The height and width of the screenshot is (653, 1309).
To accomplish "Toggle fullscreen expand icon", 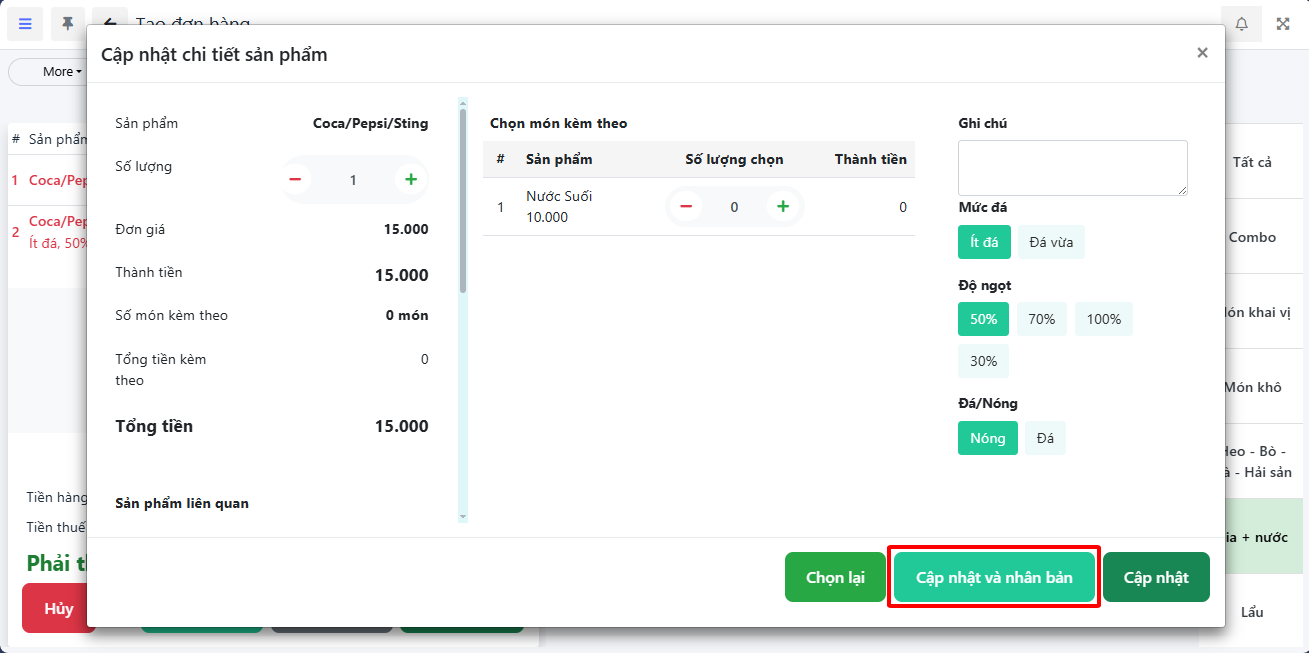I will [1283, 24].
